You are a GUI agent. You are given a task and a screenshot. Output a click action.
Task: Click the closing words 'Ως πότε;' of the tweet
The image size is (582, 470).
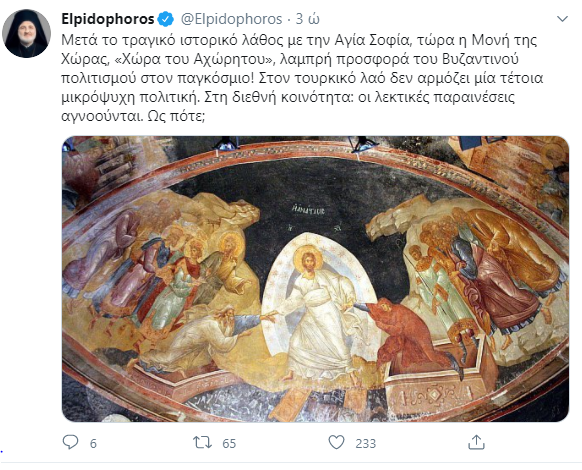[176, 117]
